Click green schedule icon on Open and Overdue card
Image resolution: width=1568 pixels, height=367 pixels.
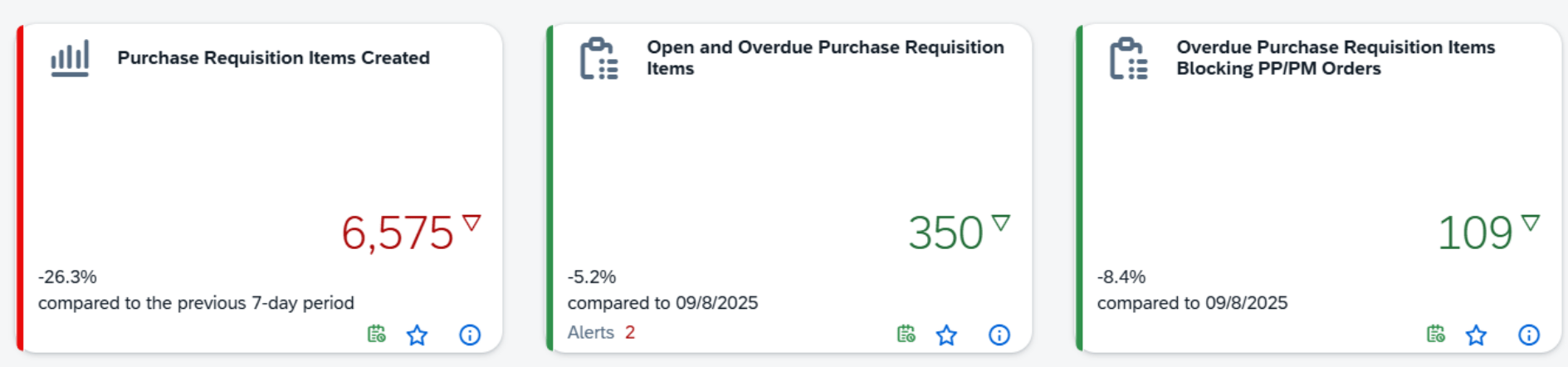(906, 334)
